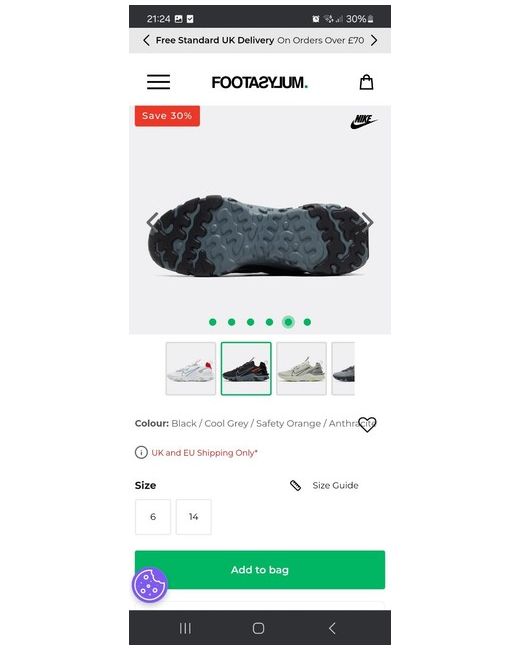This screenshot has width=520, height=650.
Task: Show next product image with right chevron
Action: [x=367, y=222]
